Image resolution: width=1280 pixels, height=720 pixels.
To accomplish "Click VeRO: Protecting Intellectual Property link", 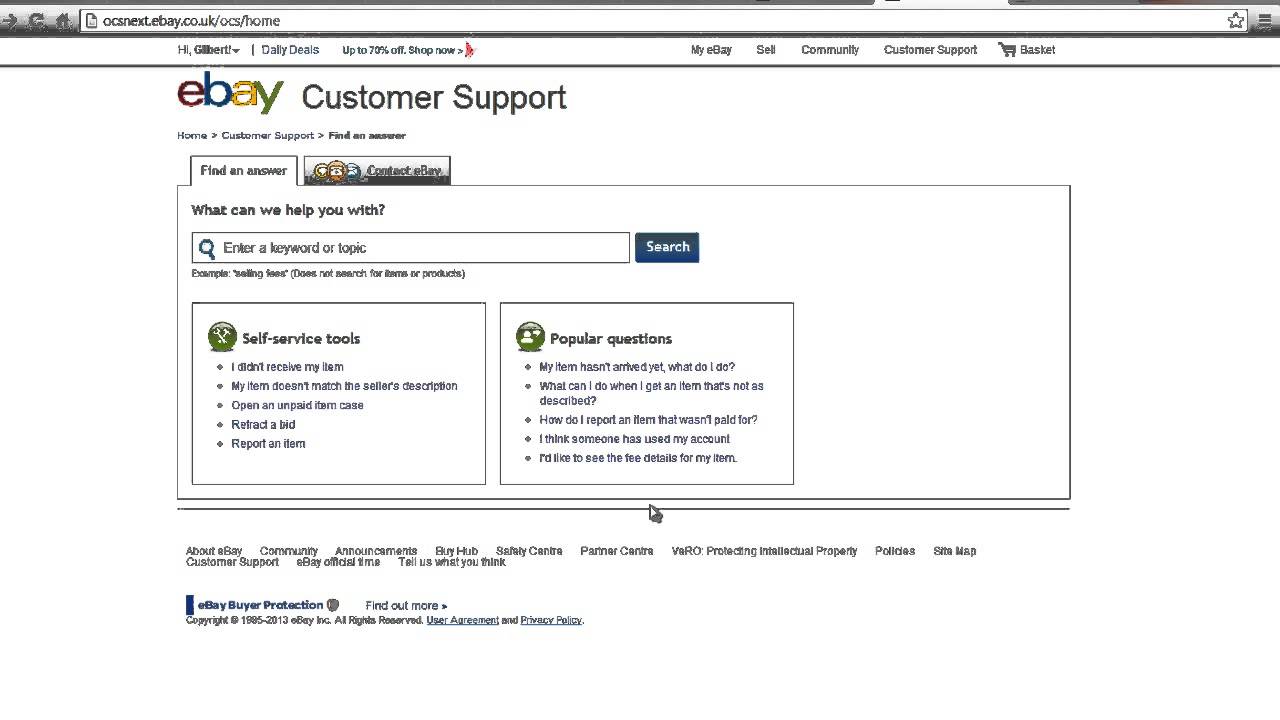I will click(x=764, y=551).
